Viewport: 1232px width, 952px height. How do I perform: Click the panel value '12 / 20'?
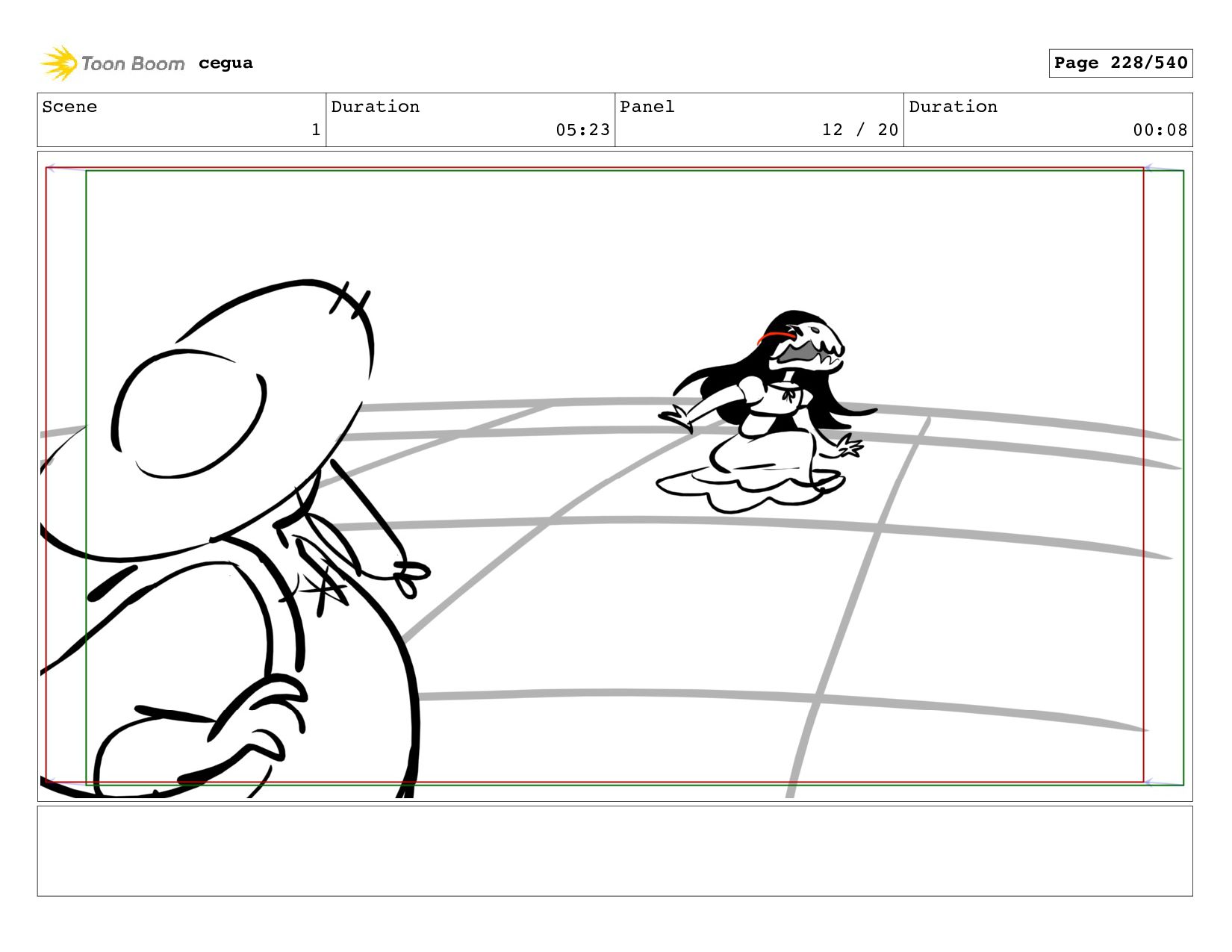point(860,130)
